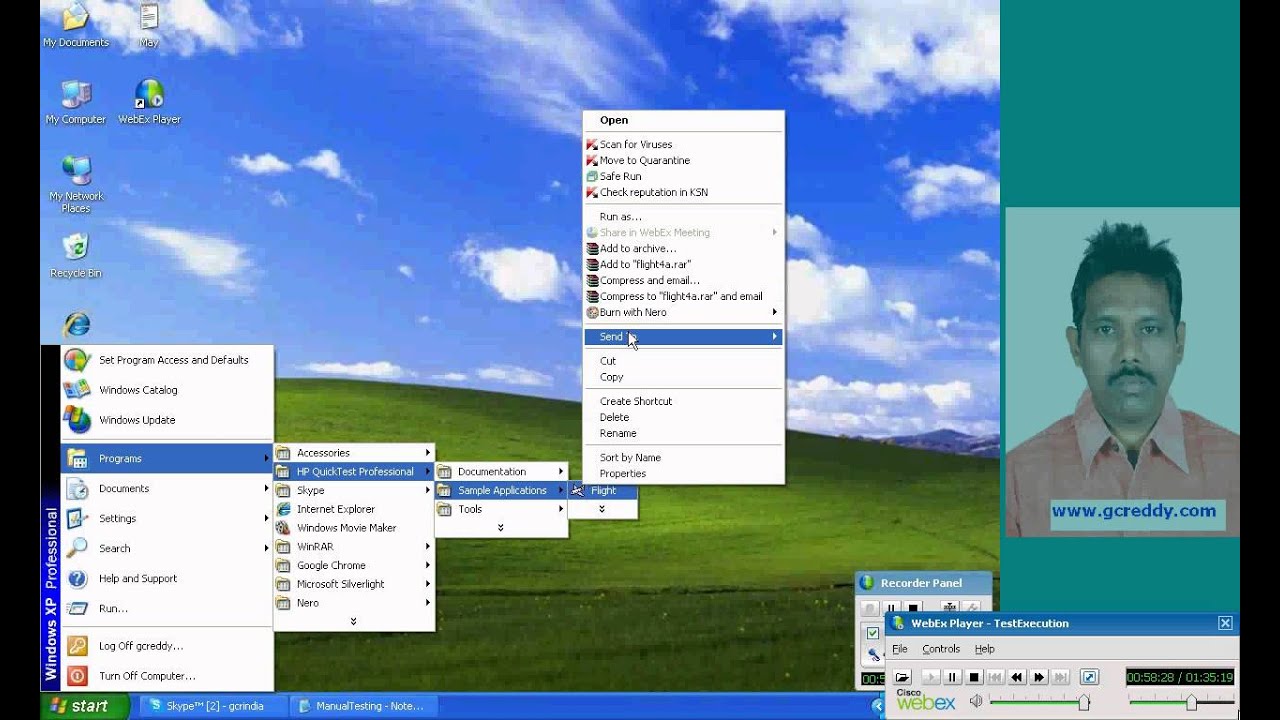This screenshot has height=720, width=1280.
Task: Expand the Google Chrome program folder
Action: point(354,565)
